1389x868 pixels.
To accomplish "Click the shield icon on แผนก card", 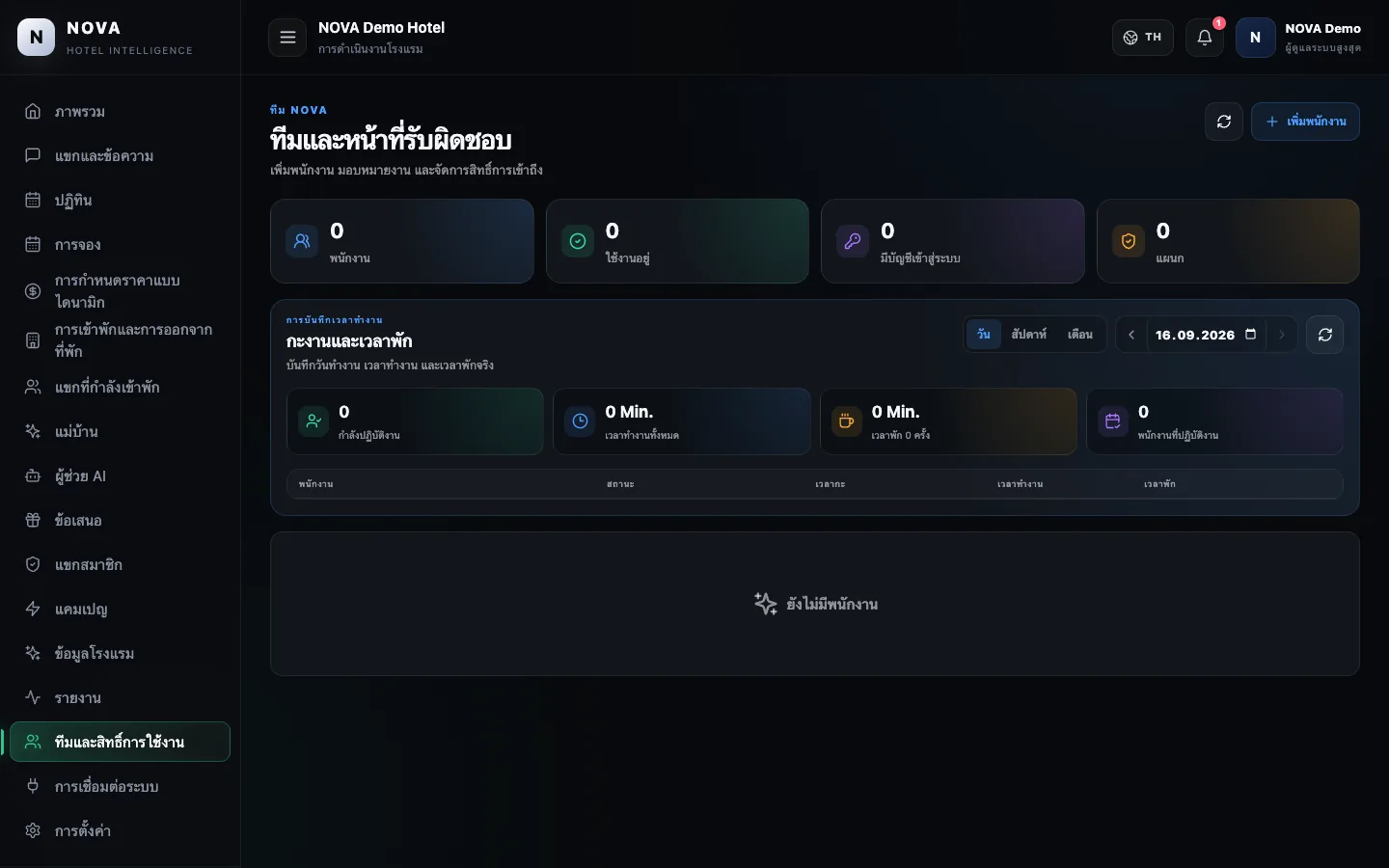I will 1129,241.
